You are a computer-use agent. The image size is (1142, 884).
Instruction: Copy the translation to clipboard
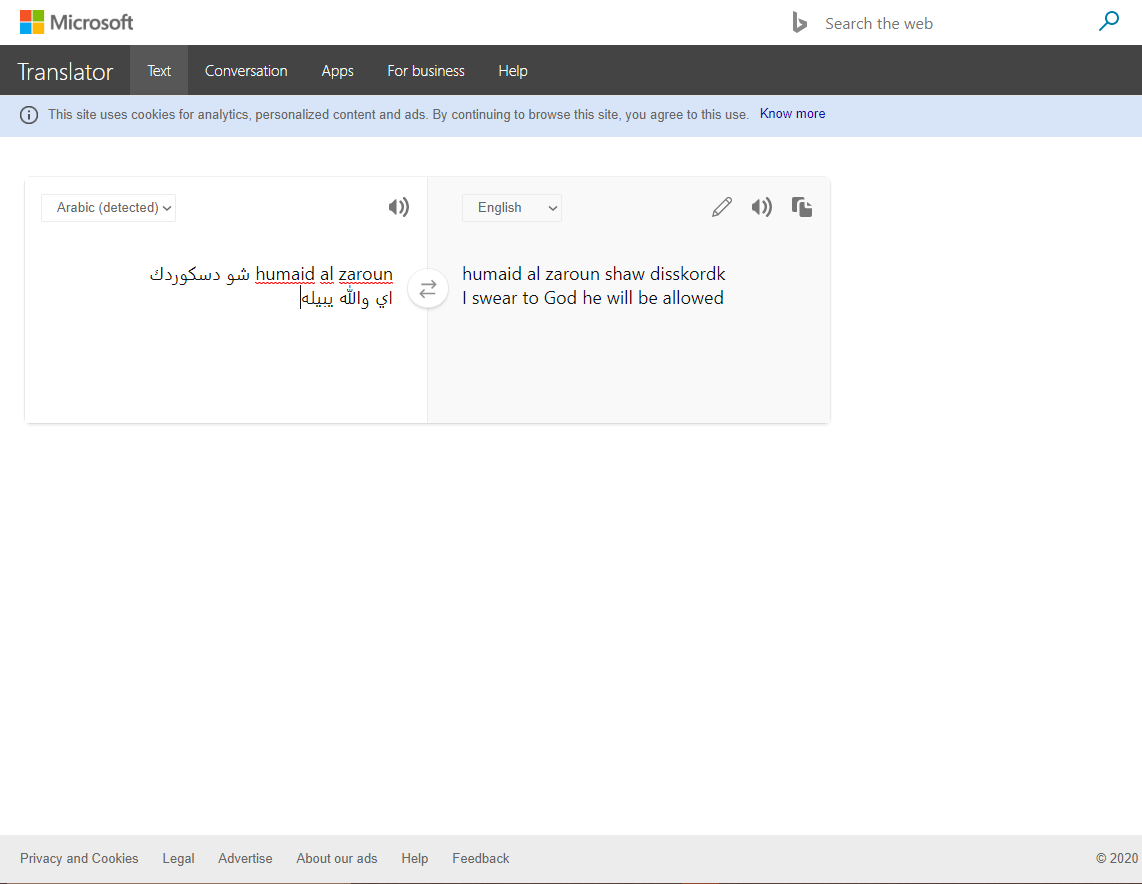802,208
